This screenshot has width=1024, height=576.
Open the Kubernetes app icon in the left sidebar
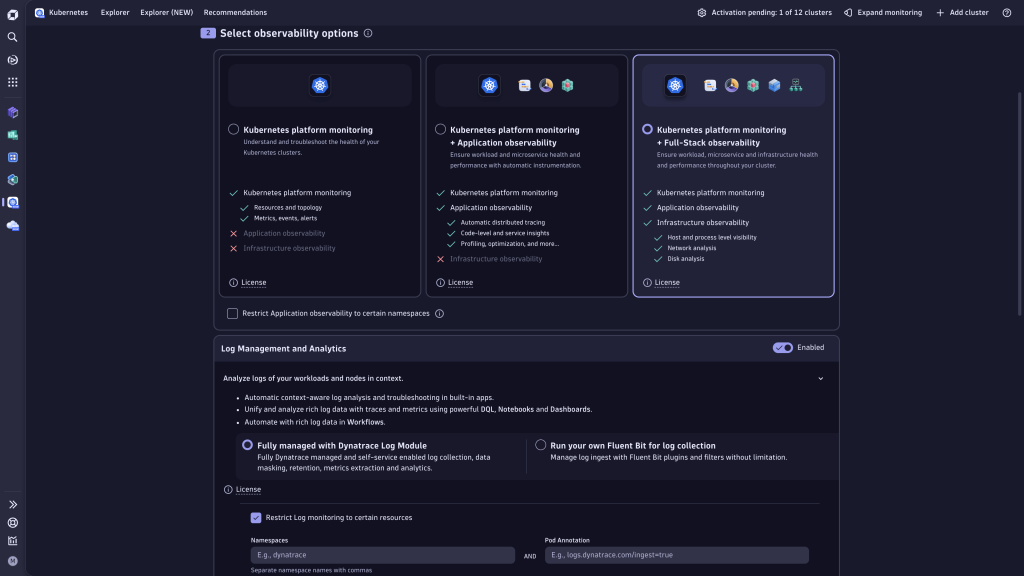coord(12,201)
